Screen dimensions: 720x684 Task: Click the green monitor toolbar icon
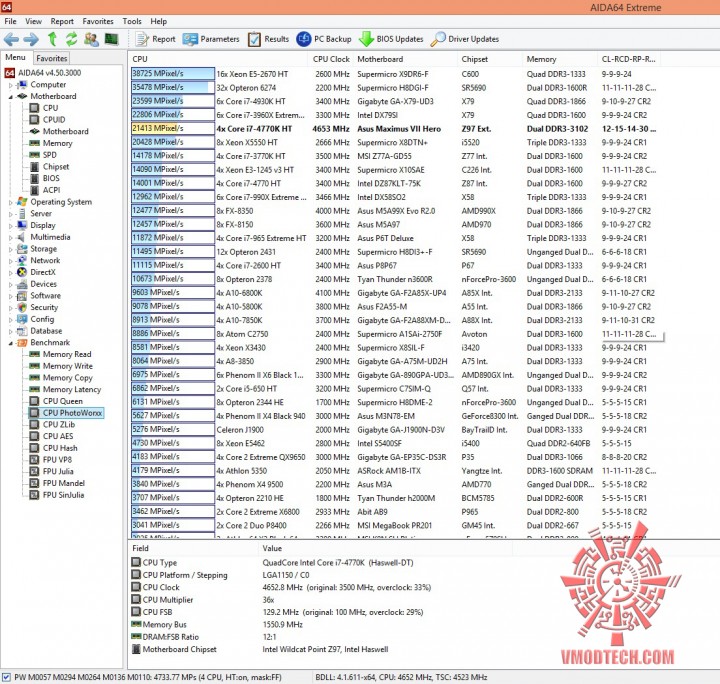(x=111, y=39)
